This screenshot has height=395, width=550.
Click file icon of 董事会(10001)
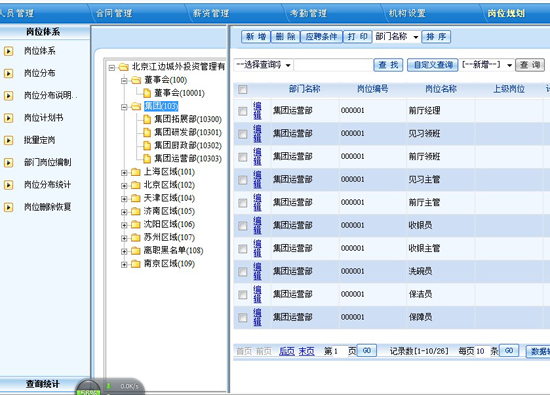tap(147, 93)
